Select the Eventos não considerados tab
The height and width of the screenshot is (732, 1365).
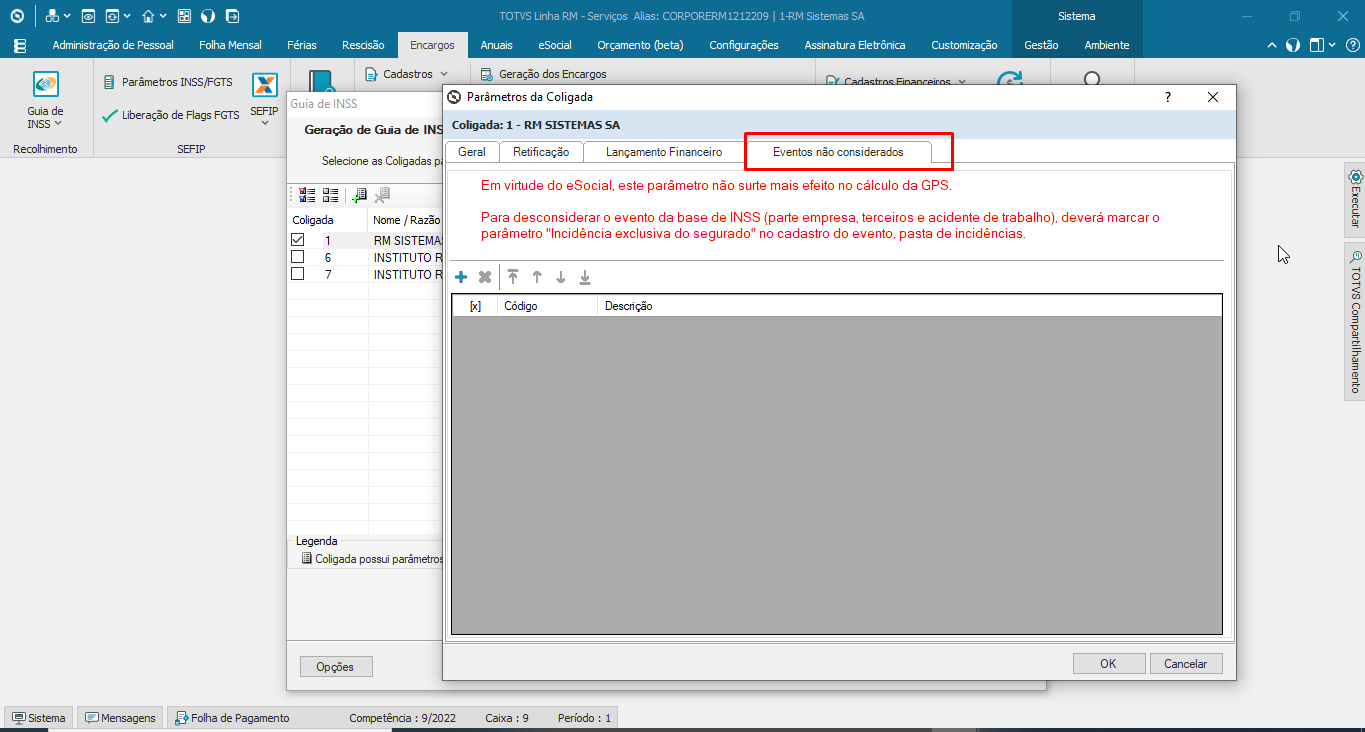[838, 152]
